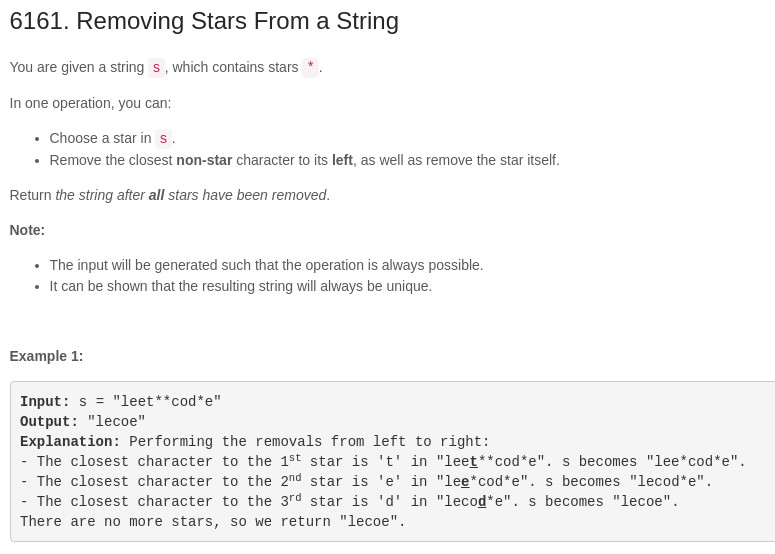Click the sentence "In one operation, you can:"
Image resolution: width=775 pixels, height=554 pixels.
click(x=90, y=103)
